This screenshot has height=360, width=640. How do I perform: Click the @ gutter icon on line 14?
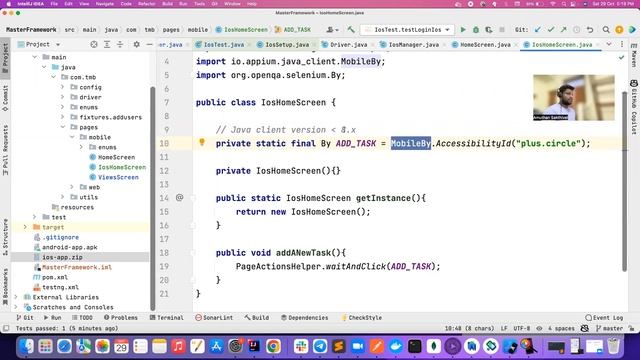click(179, 198)
